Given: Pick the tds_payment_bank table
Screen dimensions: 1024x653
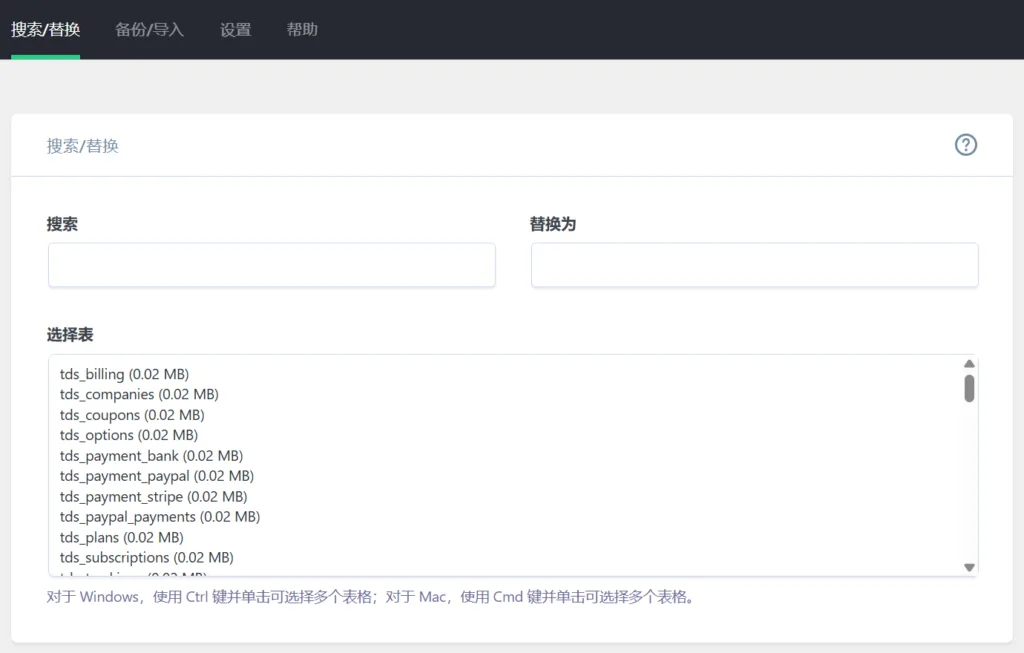Looking at the screenshot, I should click(151, 456).
